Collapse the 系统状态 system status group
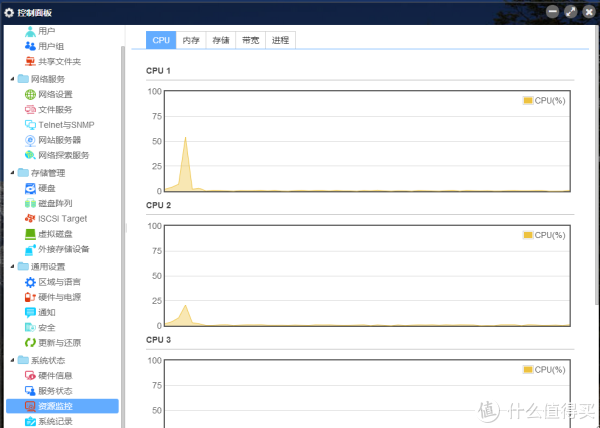Screen dimensions: 600x428 (x=12, y=360)
